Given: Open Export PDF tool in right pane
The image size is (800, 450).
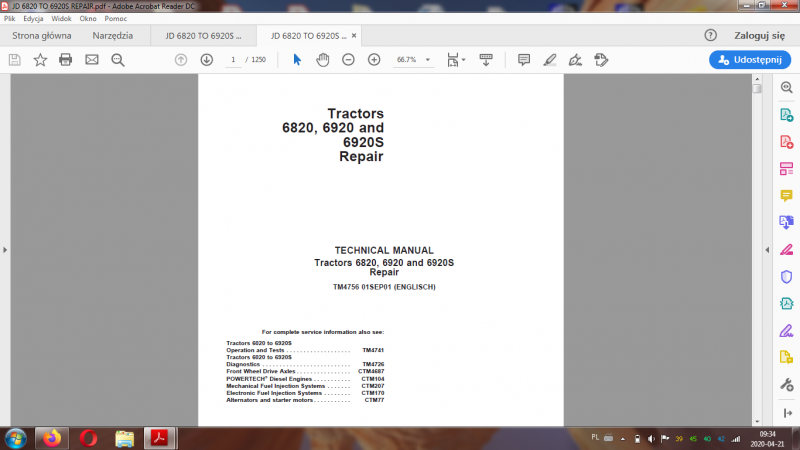Looking at the screenshot, I should pyautogui.click(x=786, y=115).
